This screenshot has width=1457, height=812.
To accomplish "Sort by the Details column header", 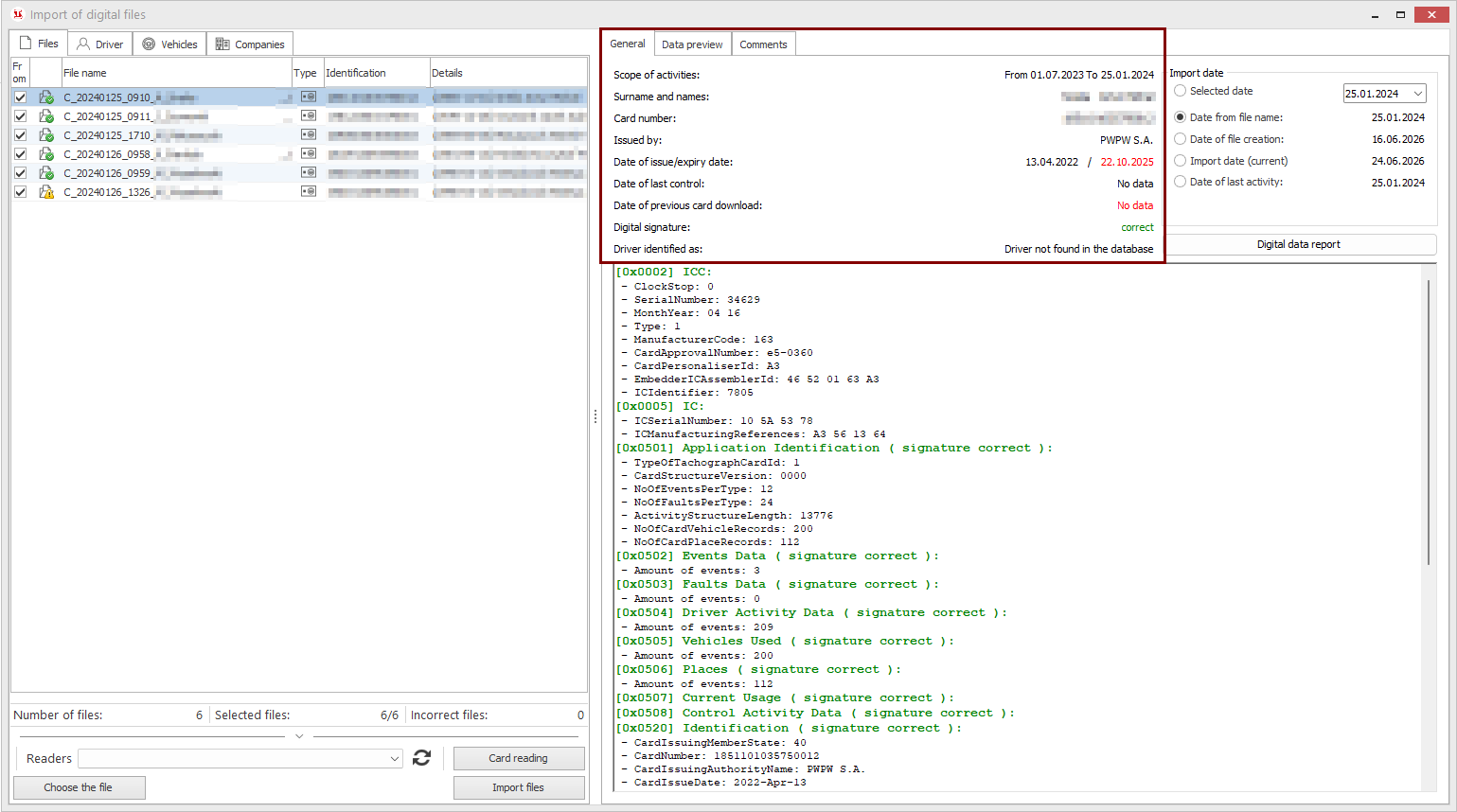I will [x=508, y=73].
